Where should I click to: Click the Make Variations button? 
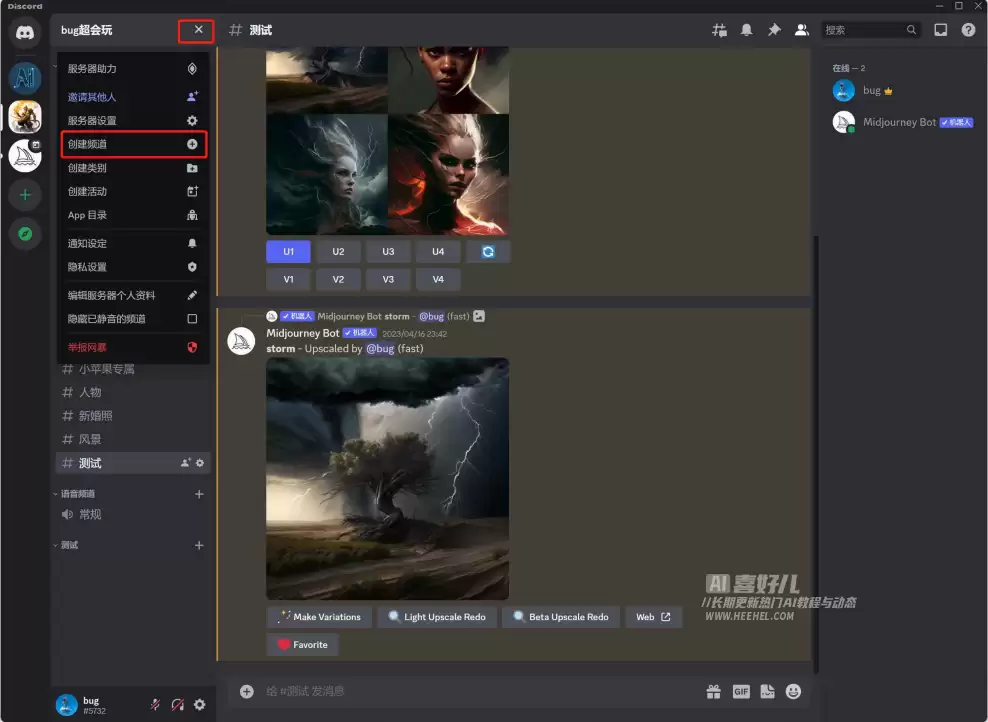pyautogui.click(x=319, y=617)
